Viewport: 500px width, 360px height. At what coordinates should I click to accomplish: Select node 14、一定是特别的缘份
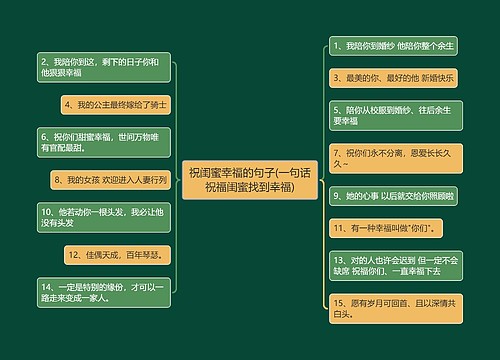(104, 293)
